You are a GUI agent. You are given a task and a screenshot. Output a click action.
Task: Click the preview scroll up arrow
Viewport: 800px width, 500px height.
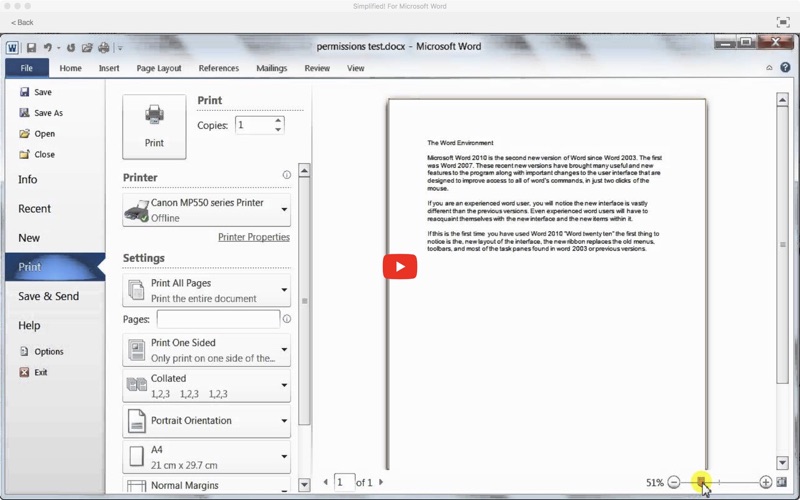(782, 99)
